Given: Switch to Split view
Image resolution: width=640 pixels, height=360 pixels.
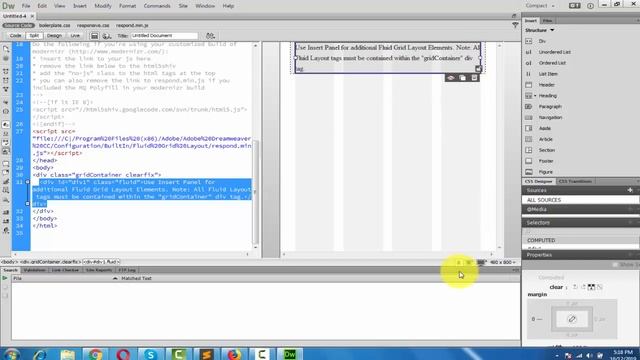Looking at the screenshot, I should pos(34,36).
